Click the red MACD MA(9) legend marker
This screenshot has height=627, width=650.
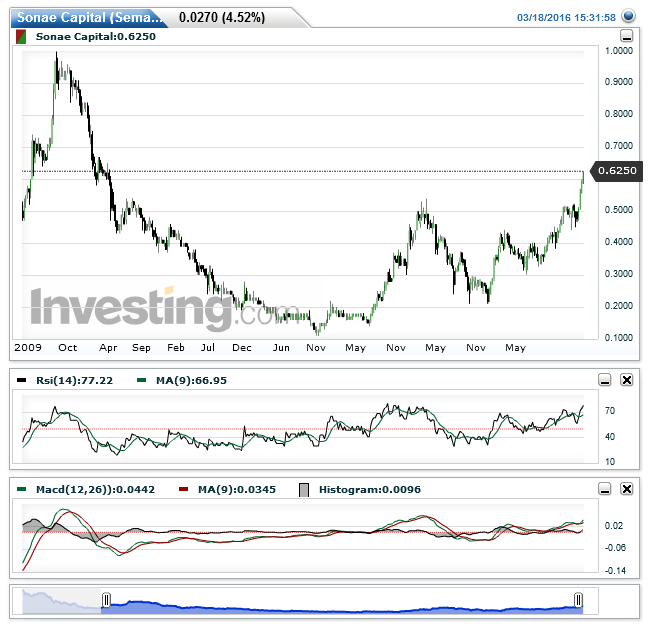[x=183, y=489]
